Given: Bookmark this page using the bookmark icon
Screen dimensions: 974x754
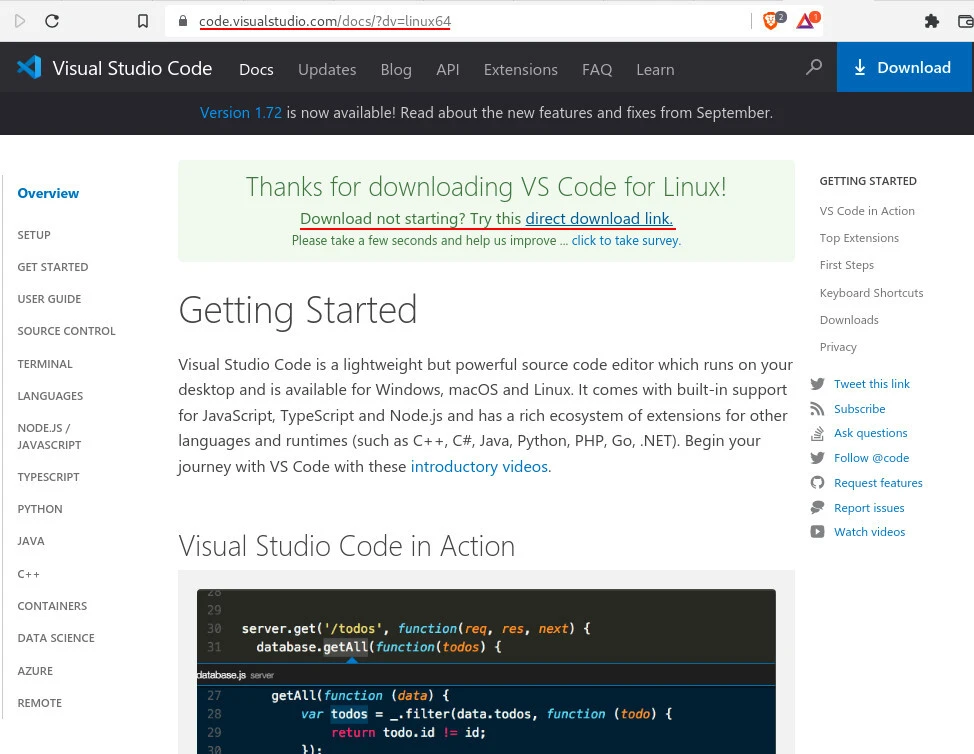Looking at the screenshot, I should [x=143, y=20].
